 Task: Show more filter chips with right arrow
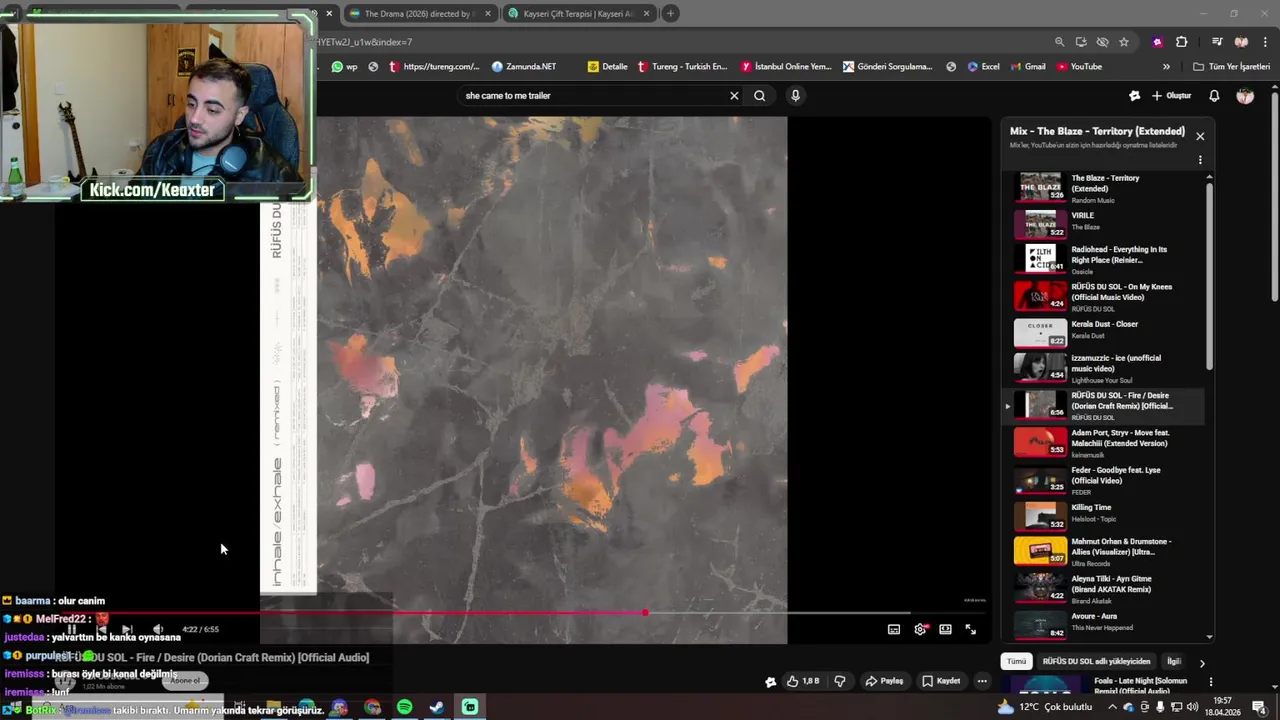tap(1202, 662)
